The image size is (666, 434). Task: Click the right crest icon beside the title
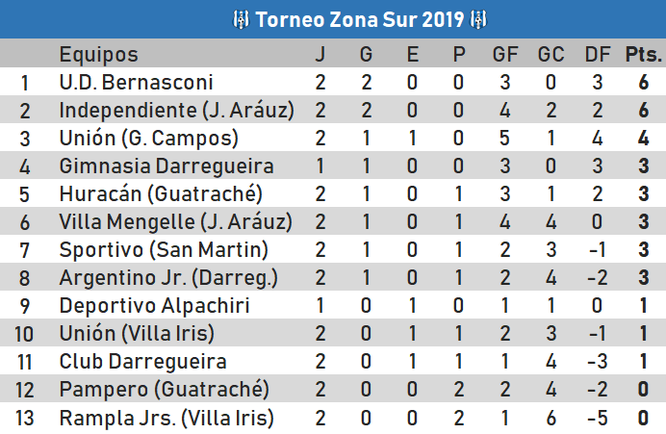tap(478, 20)
